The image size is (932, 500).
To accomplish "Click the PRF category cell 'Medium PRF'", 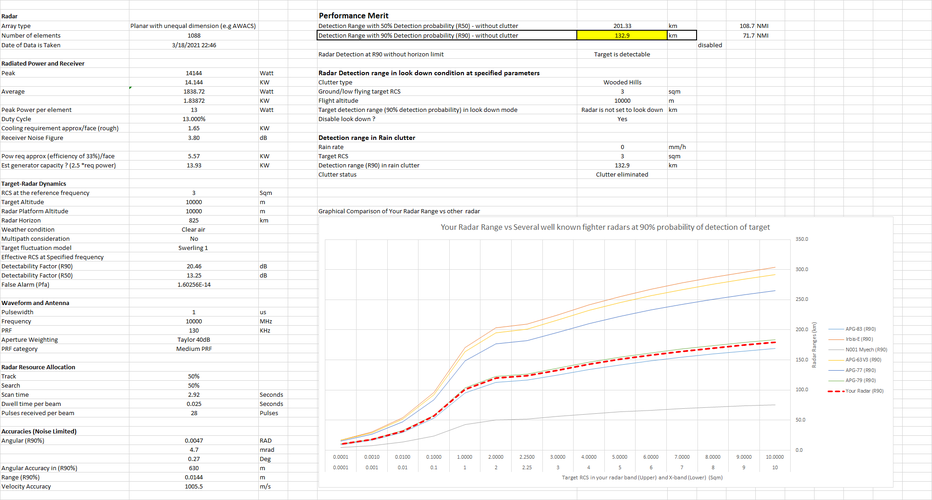I will point(194,349).
